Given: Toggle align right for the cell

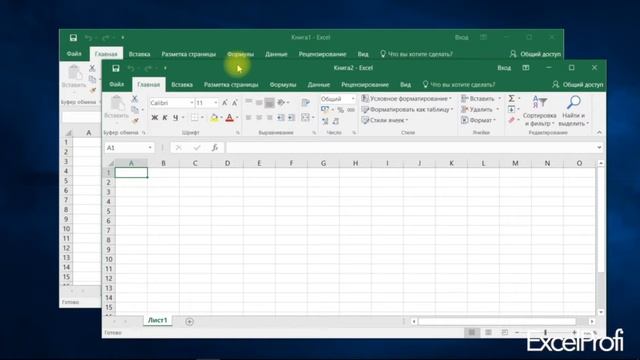Looking at the screenshot, I should click(269, 118).
